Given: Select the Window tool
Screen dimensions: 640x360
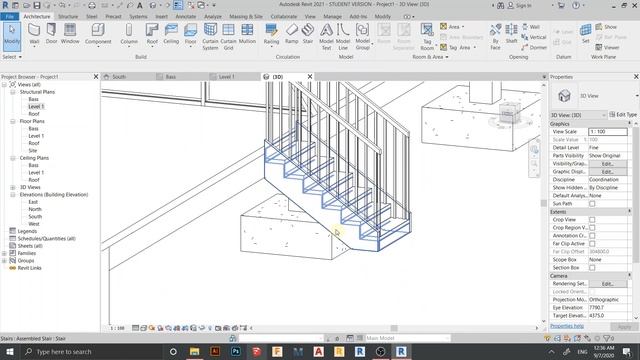Looking at the screenshot, I should tap(70, 33).
